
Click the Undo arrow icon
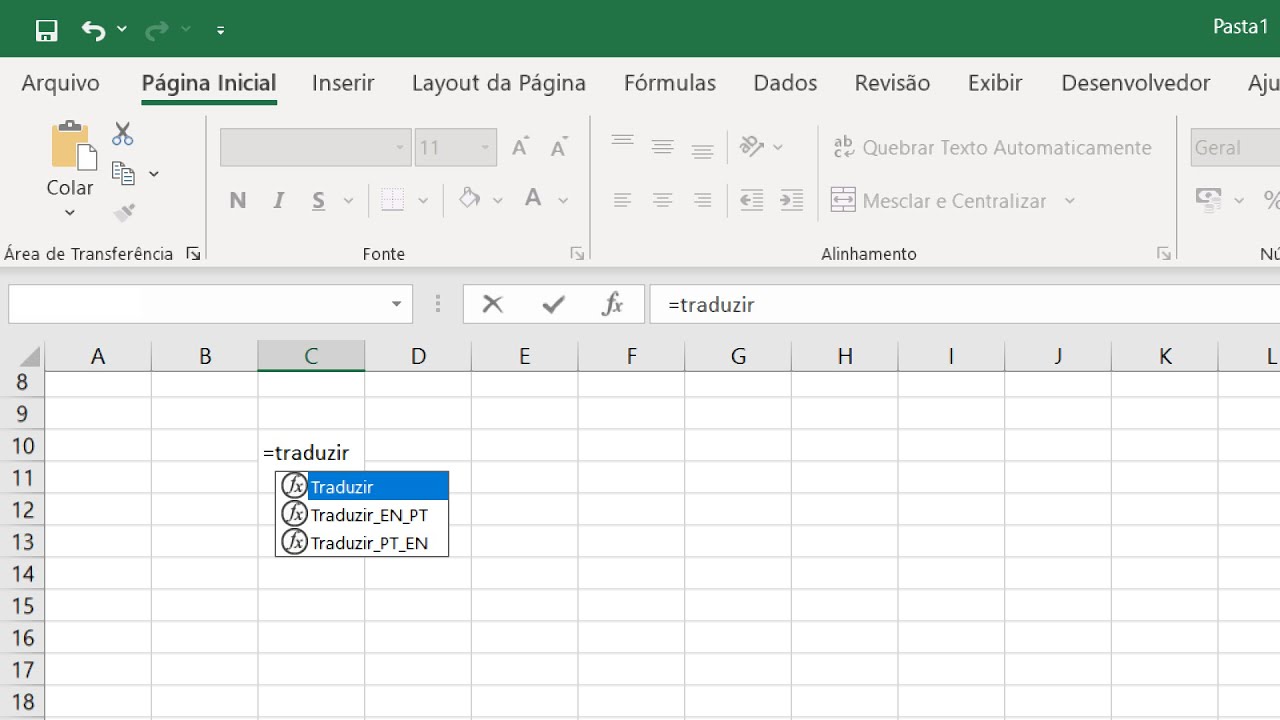click(94, 30)
